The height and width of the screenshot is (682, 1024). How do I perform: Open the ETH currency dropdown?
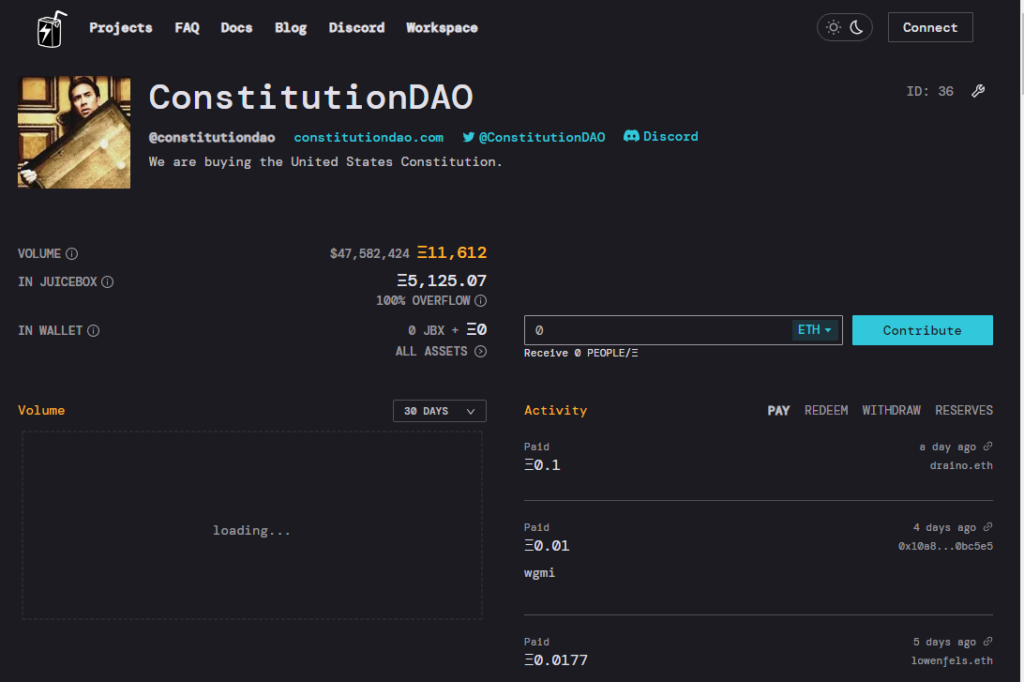point(816,330)
